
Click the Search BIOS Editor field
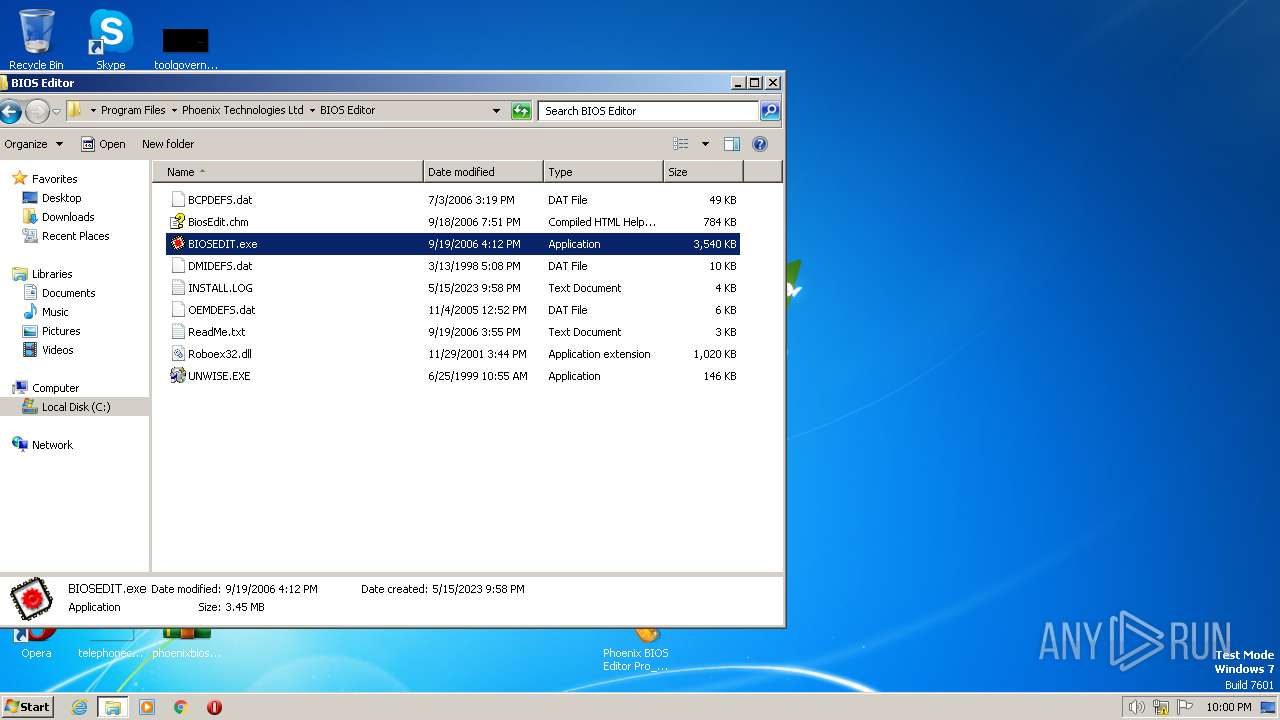point(648,111)
